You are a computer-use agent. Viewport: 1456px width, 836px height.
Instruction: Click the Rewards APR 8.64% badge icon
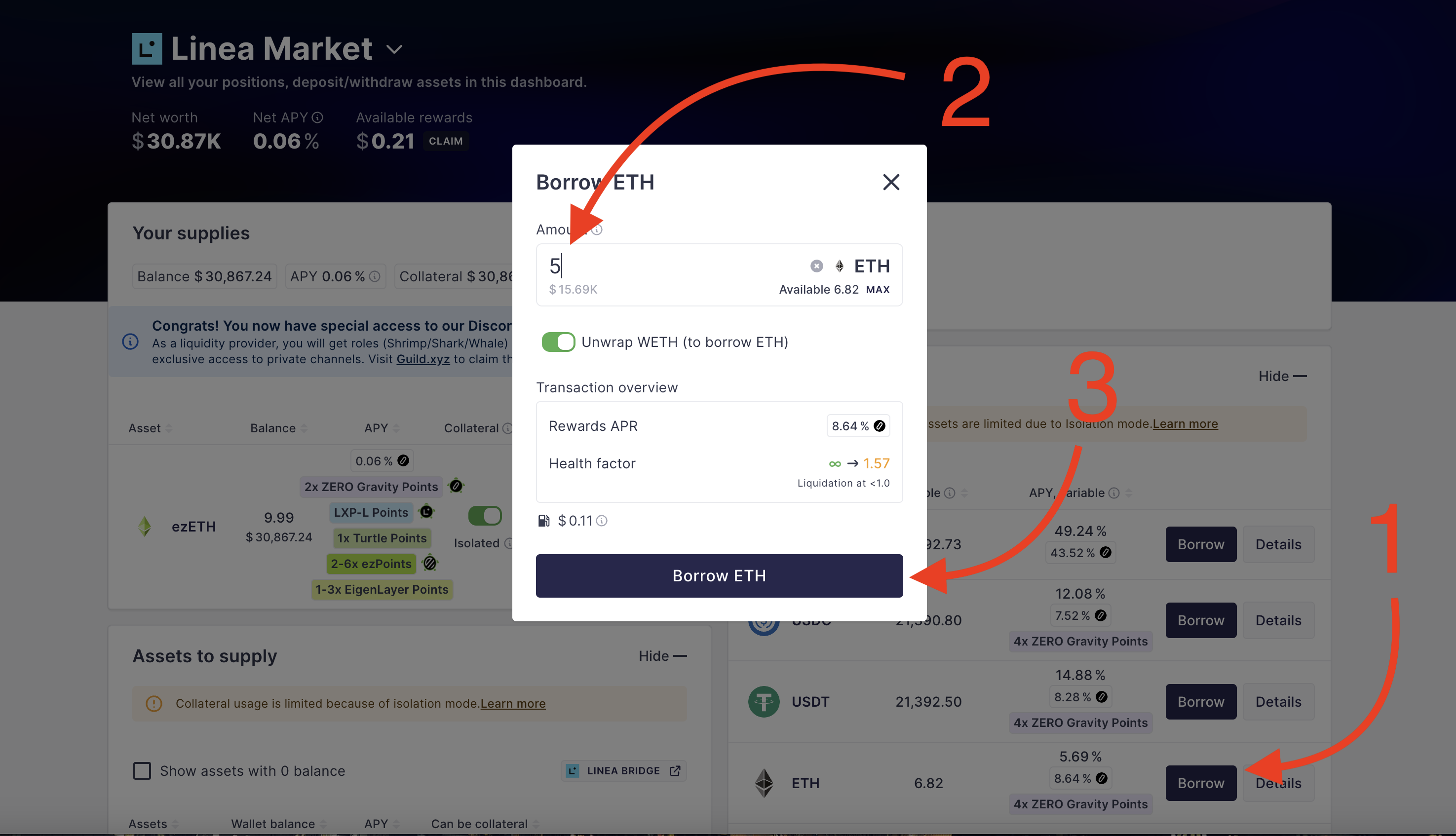click(879, 426)
